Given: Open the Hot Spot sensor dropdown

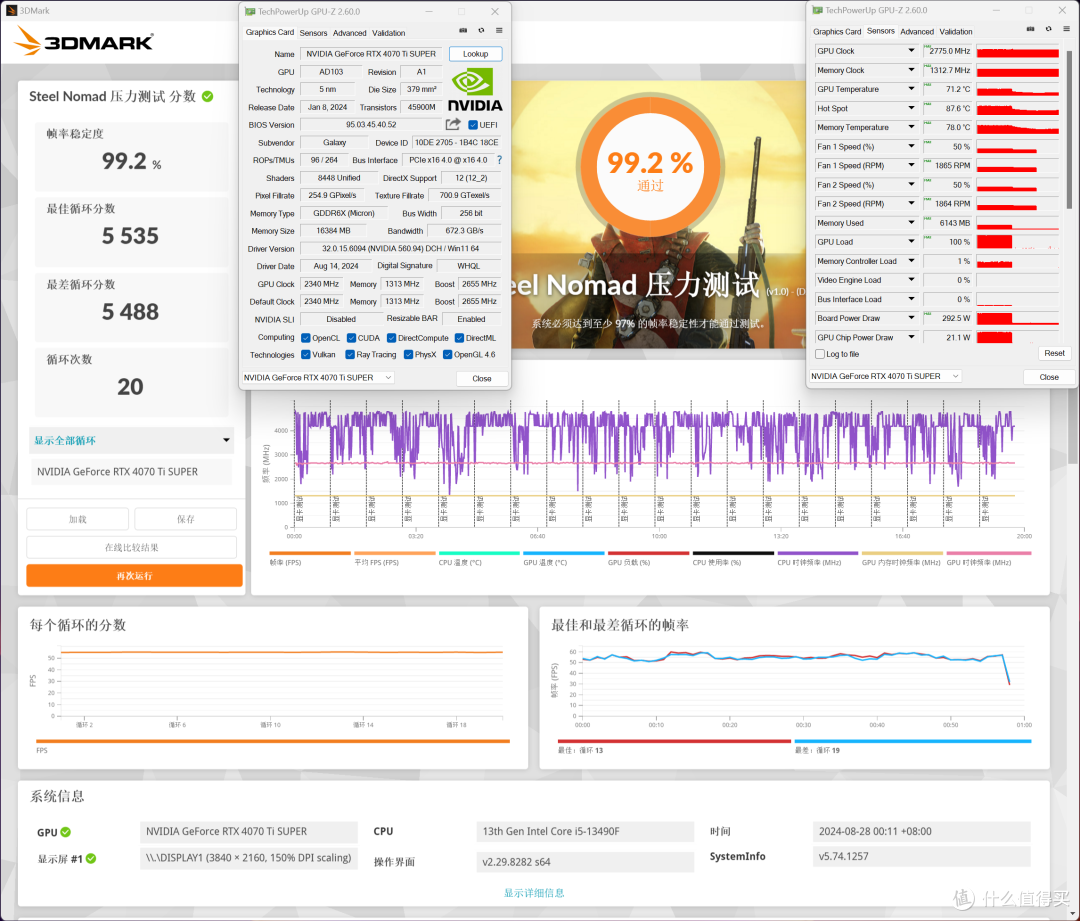Looking at the screenshot, I should (911, 108).
